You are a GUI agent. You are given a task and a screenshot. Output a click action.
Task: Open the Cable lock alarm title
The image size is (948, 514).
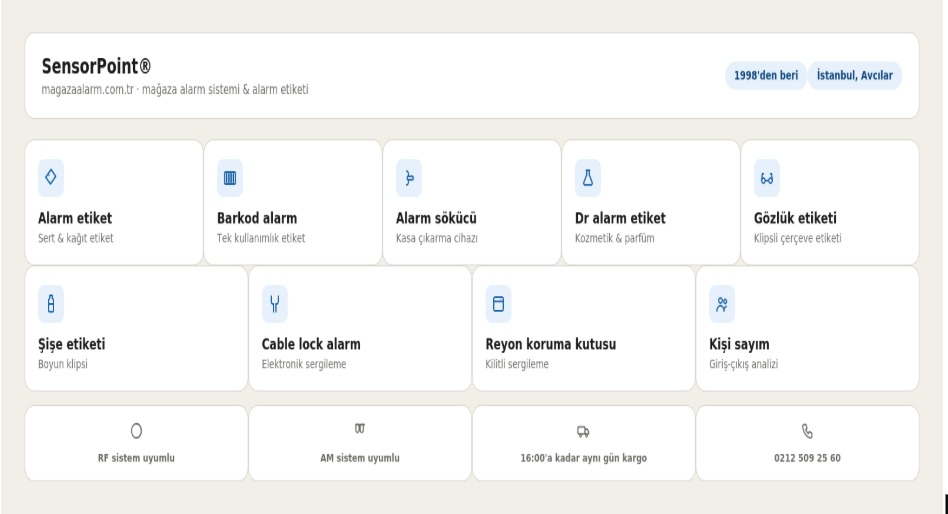(x=311, y=344)
